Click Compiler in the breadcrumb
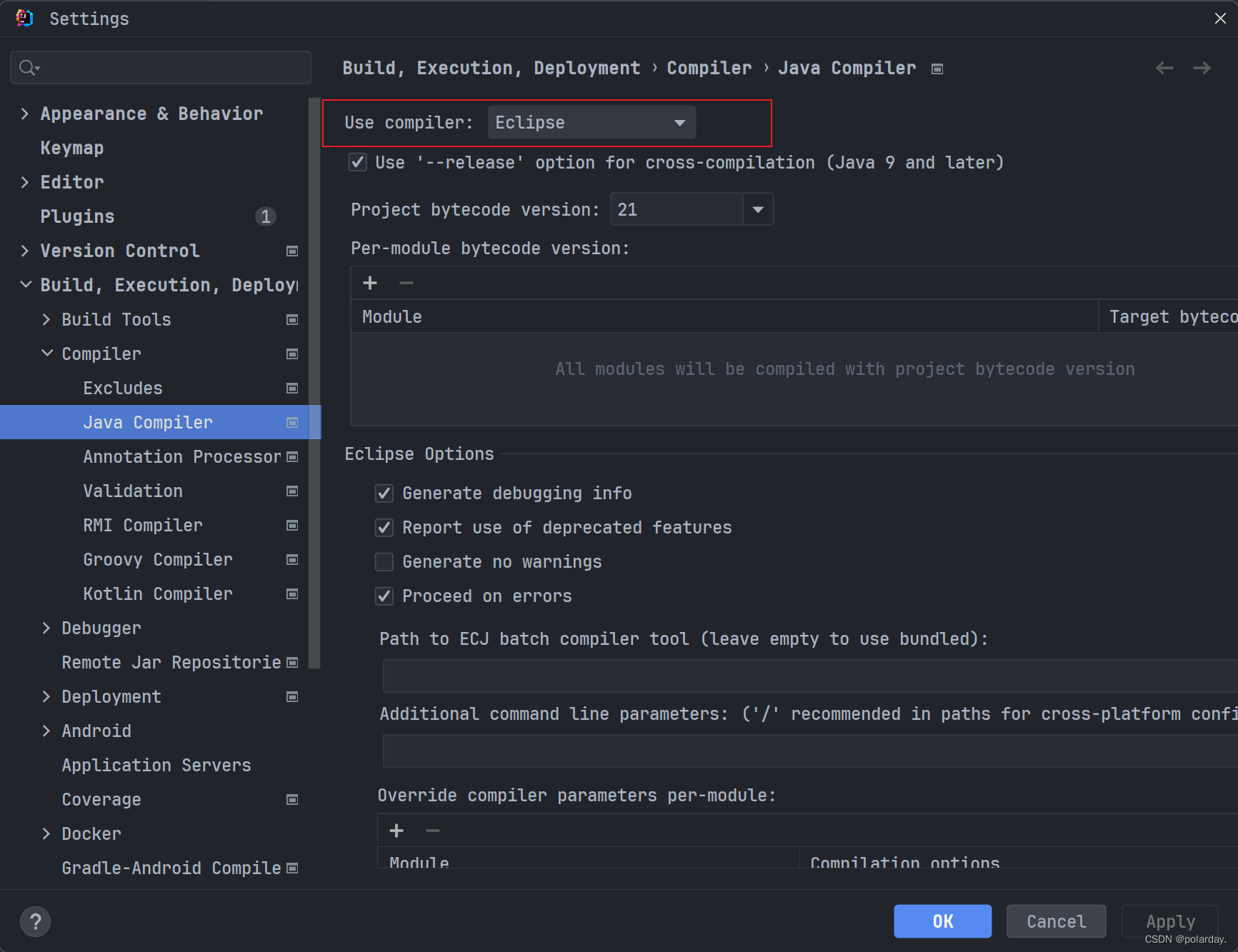Screen dimensions: 1238x952 tap(709, 68)
